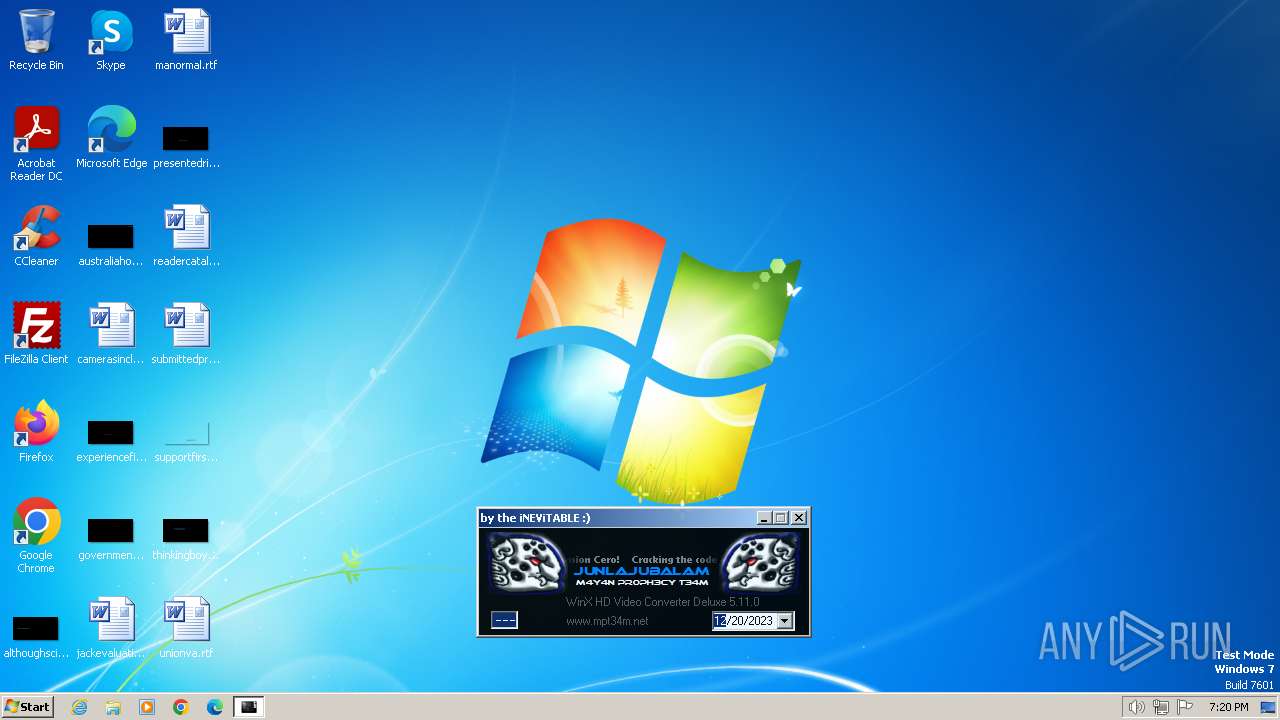
Task: Open the media player taskbar icon
Action: 147,707
